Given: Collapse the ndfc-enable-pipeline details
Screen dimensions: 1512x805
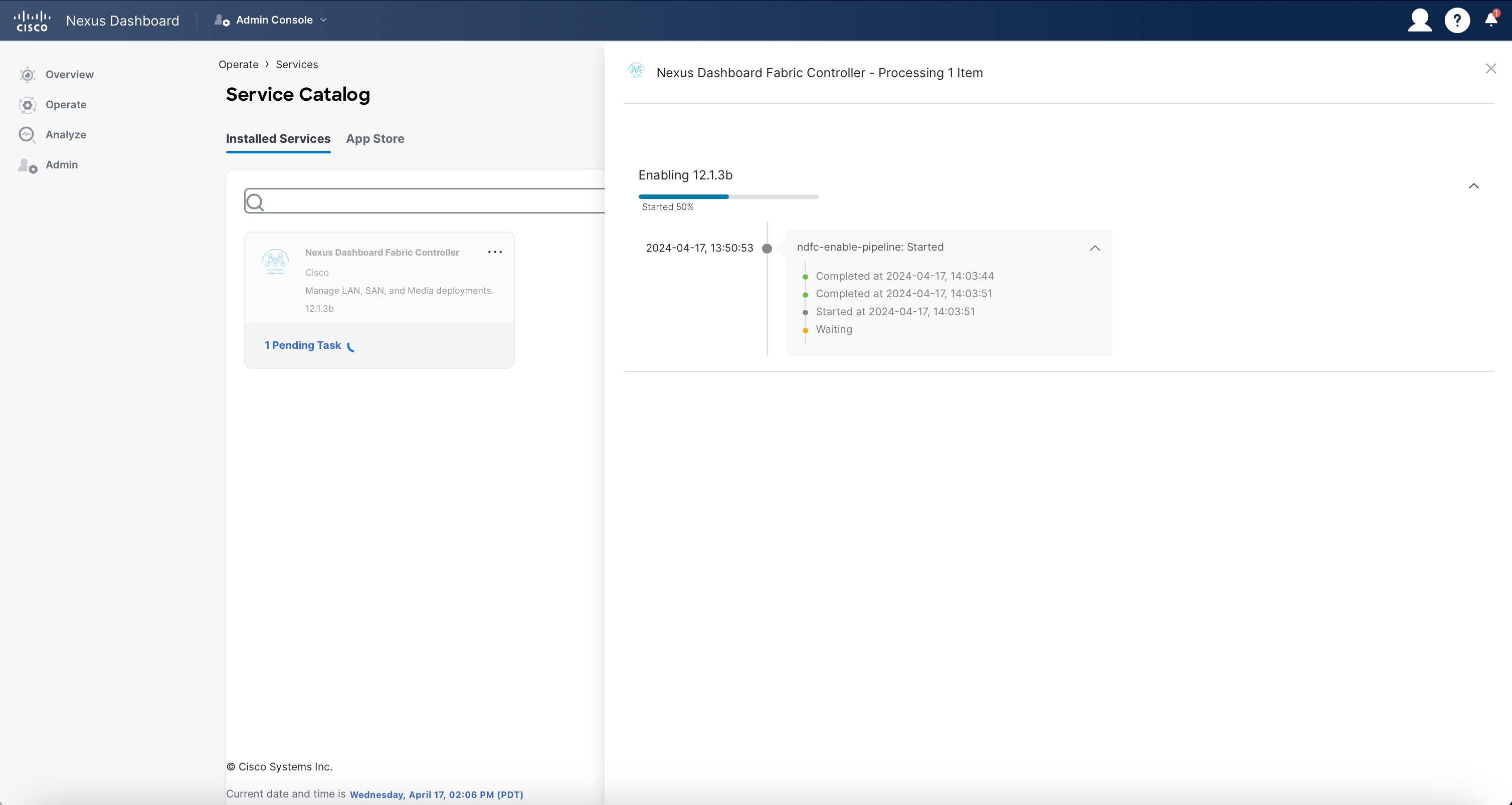Looking at the screenshot, I should 1095,248.
